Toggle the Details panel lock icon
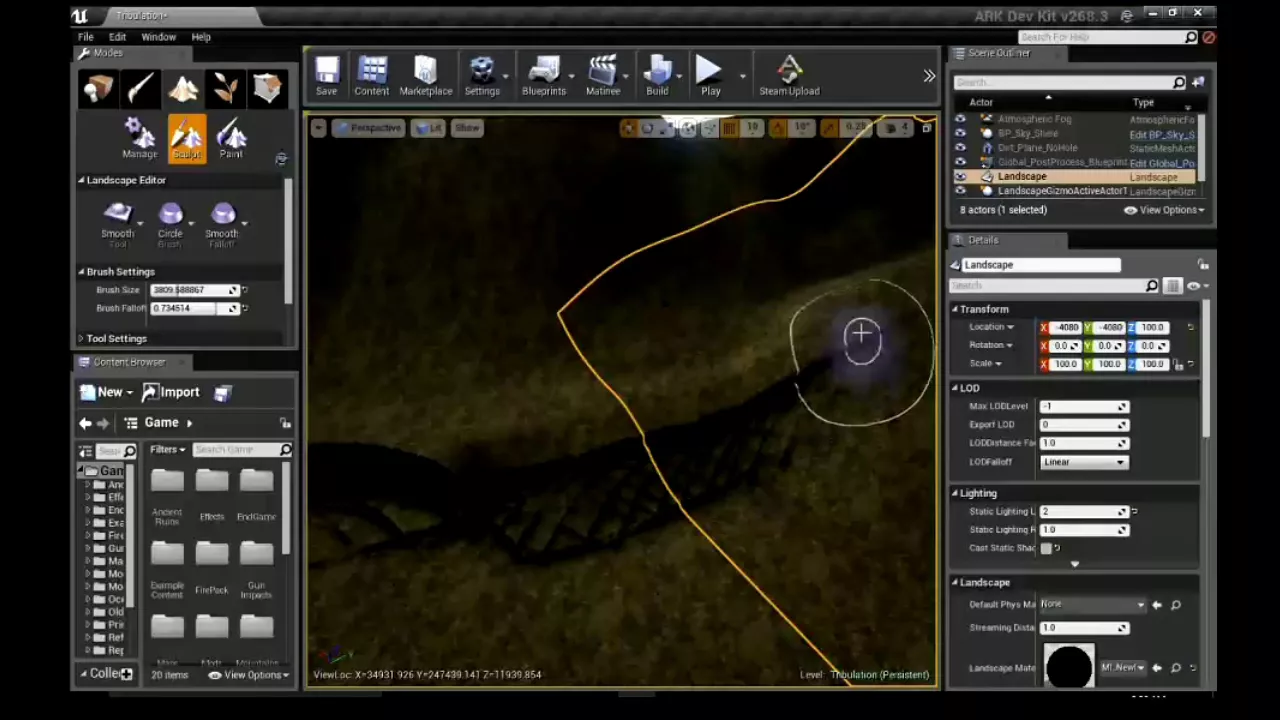Viewport: 1280px width, 720px height. pos(1203,264)
